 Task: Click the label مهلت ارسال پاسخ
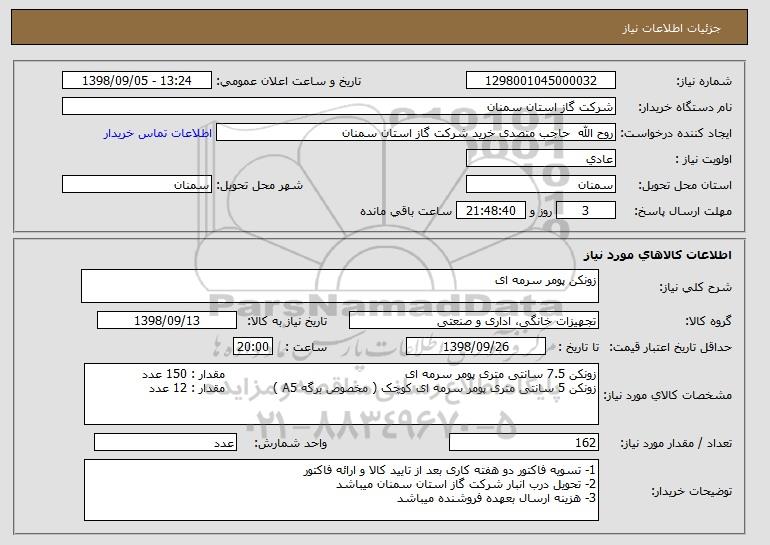(683, 211)
